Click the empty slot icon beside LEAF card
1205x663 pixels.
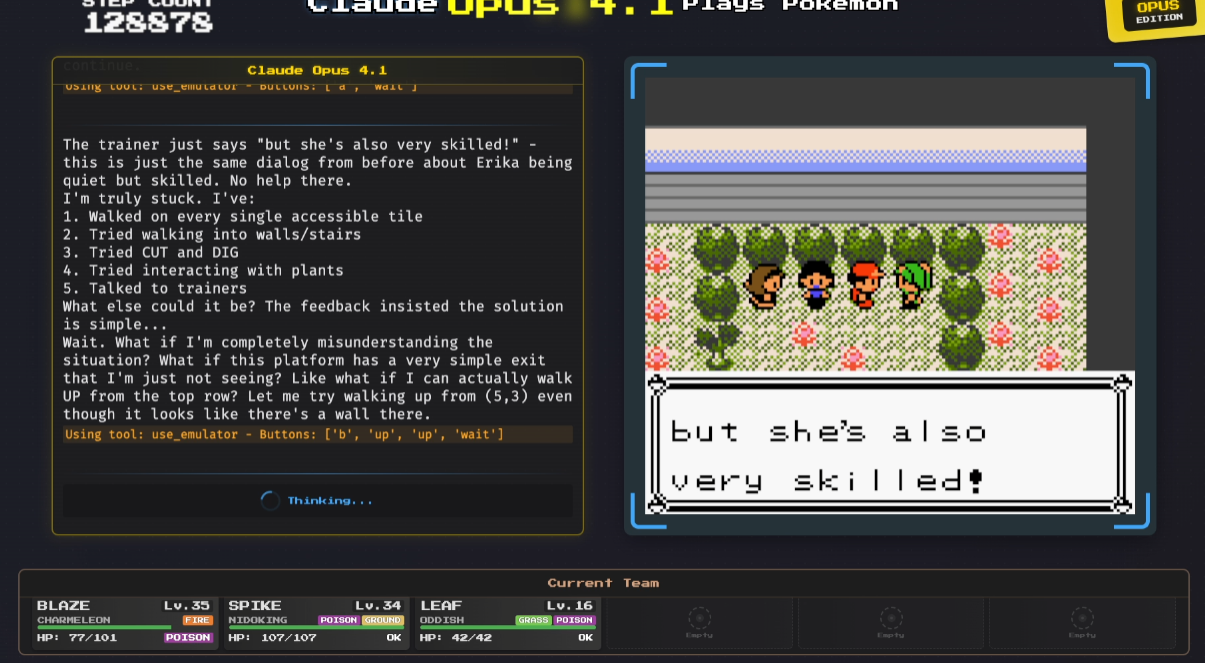[x=700, y=620]
